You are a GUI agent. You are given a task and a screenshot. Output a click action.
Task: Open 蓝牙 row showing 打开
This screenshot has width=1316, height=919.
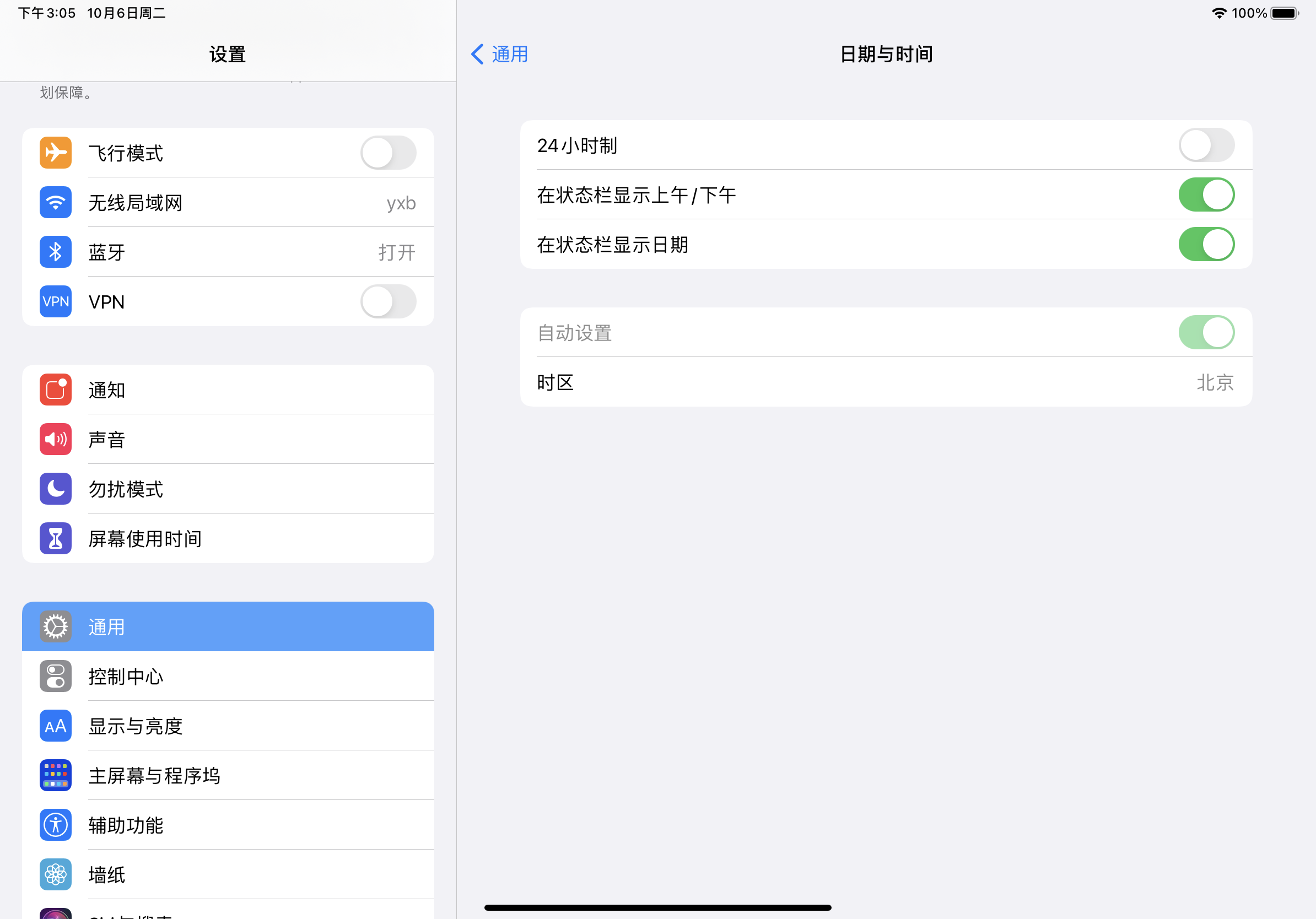(252, 252)
